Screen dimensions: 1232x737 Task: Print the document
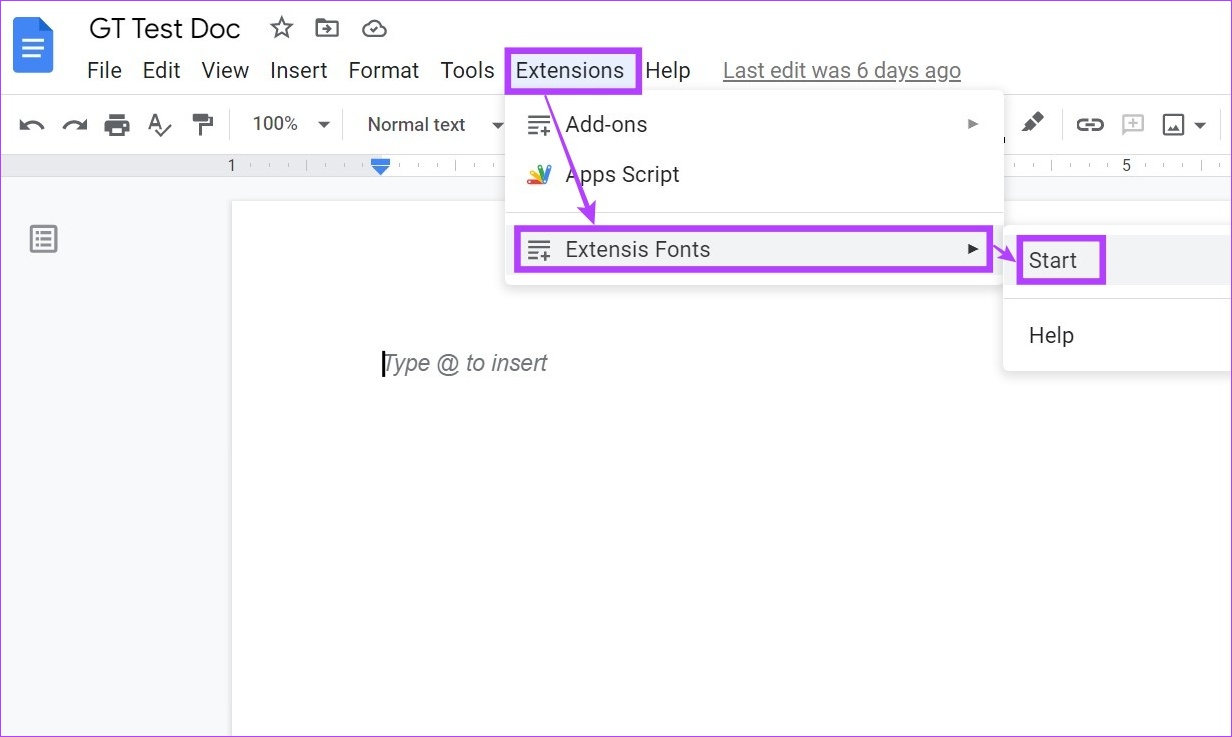point(117,125)
